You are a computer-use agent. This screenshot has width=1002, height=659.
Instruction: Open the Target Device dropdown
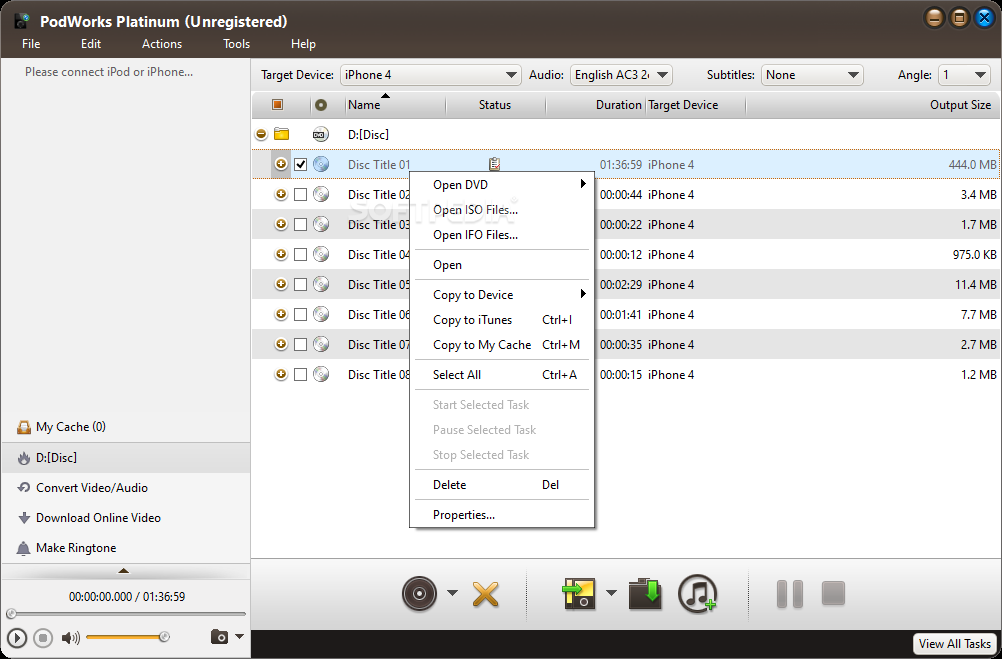431,75
